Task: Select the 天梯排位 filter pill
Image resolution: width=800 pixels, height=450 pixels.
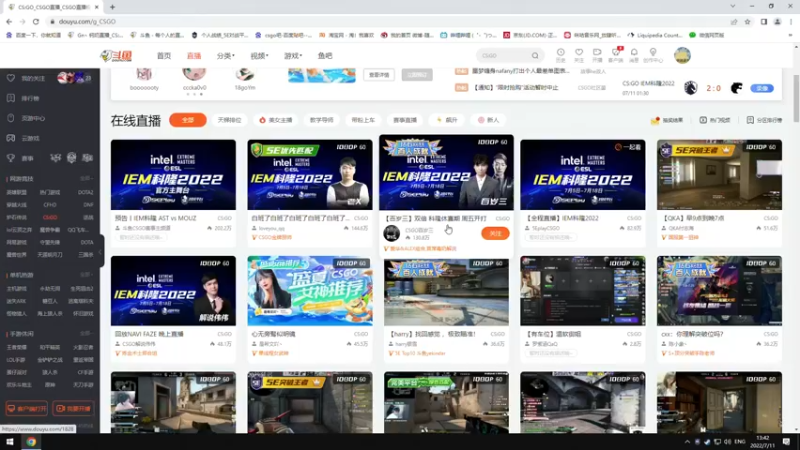Action: tap(230, 120)
